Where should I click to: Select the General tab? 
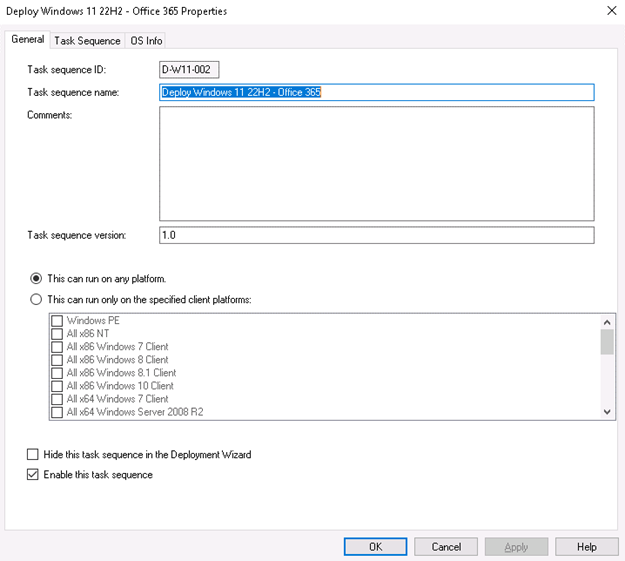pyautogui.click(x=27, y=40)
